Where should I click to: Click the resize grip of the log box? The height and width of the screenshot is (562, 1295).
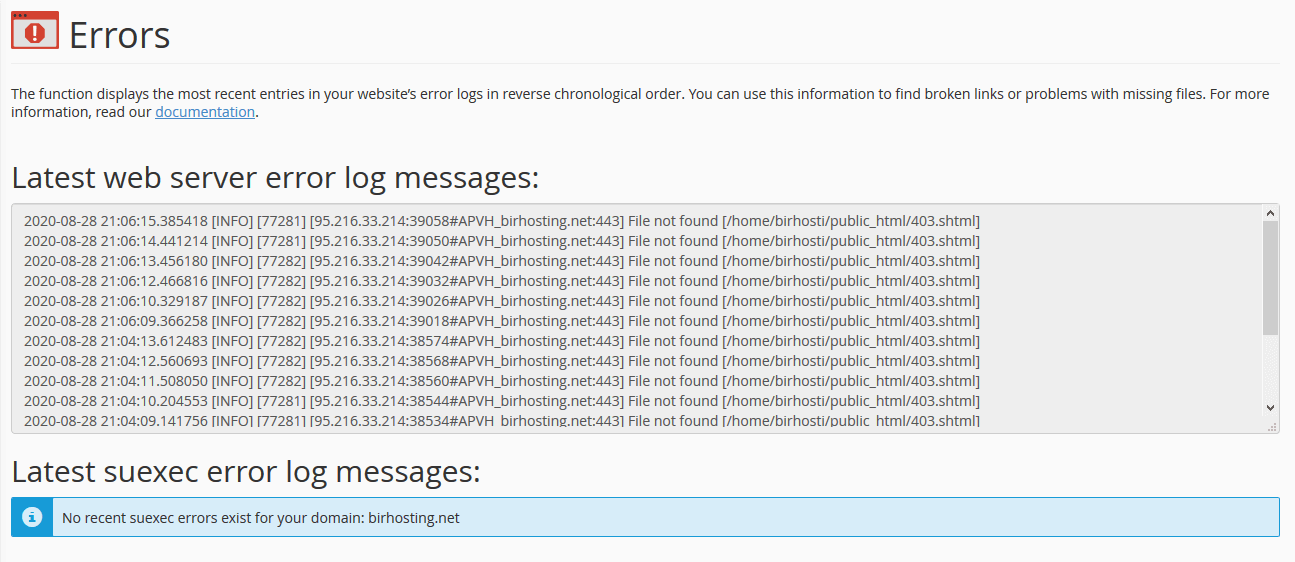(1272, 427)
